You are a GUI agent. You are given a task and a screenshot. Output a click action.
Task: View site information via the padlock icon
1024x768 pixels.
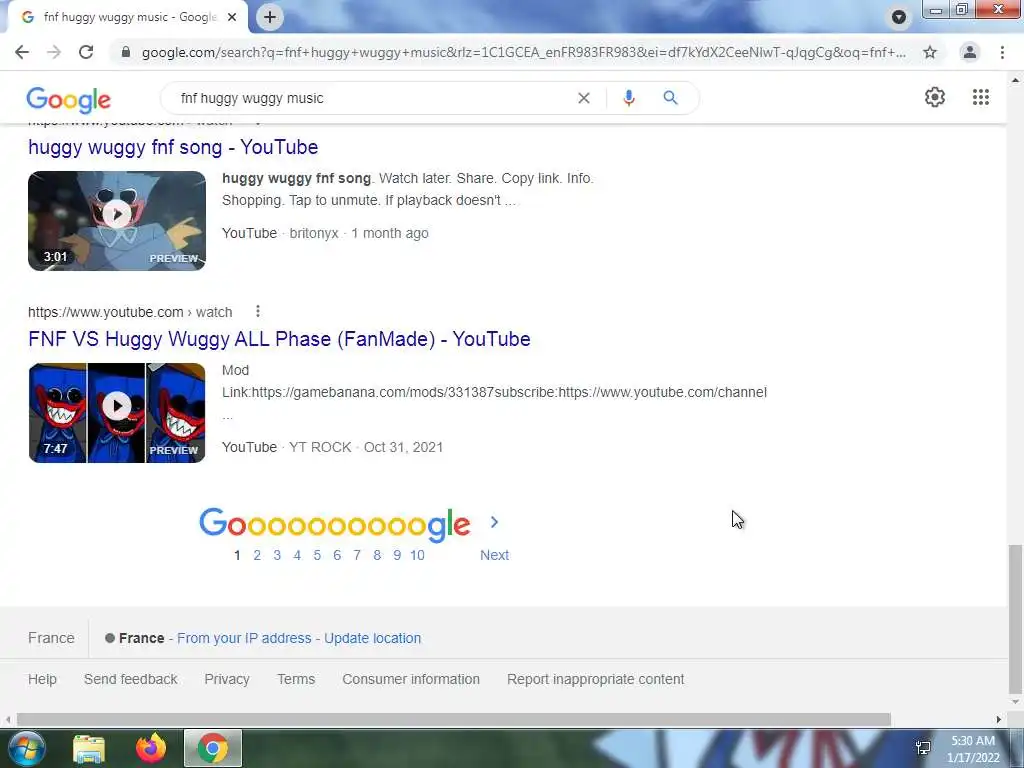coord(125,52)
